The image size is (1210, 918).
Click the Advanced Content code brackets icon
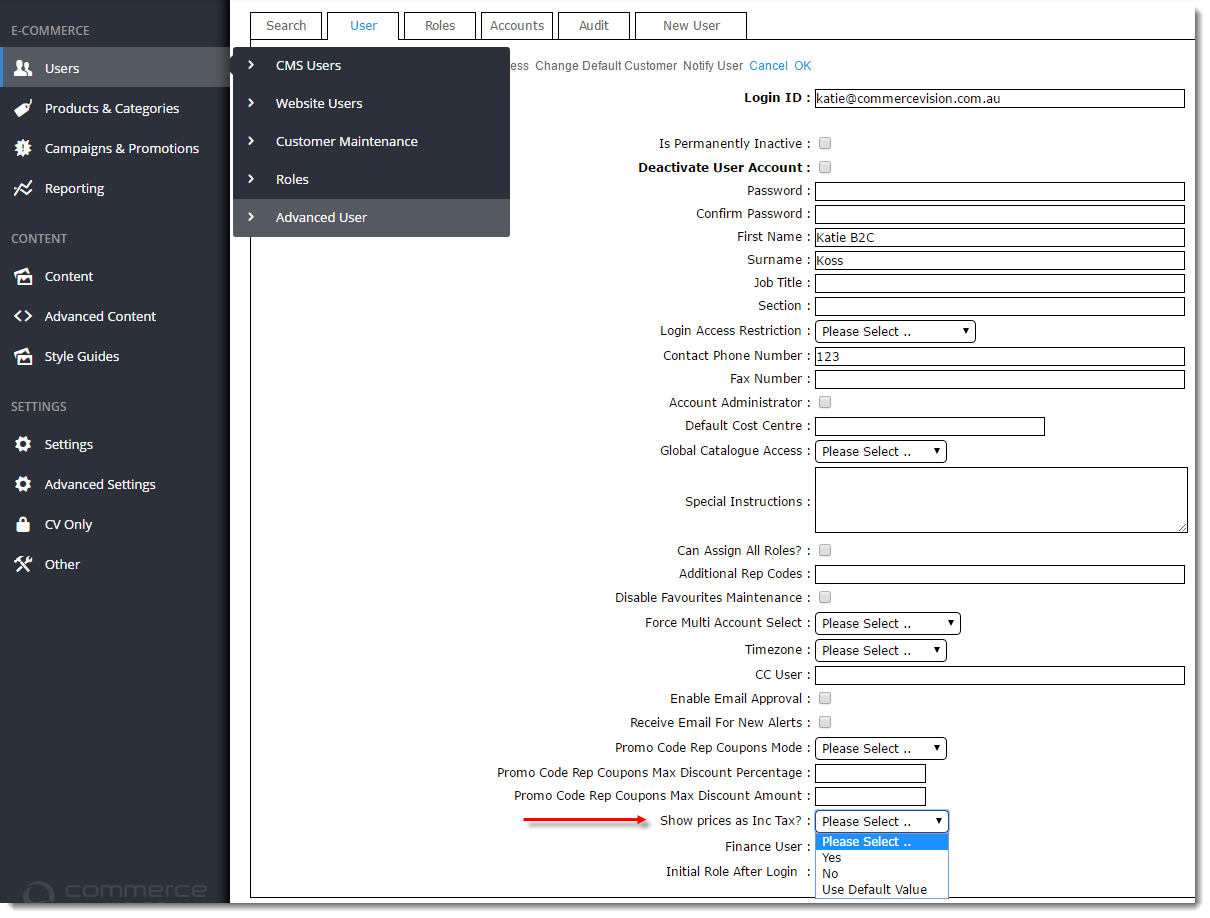(23, 316)
